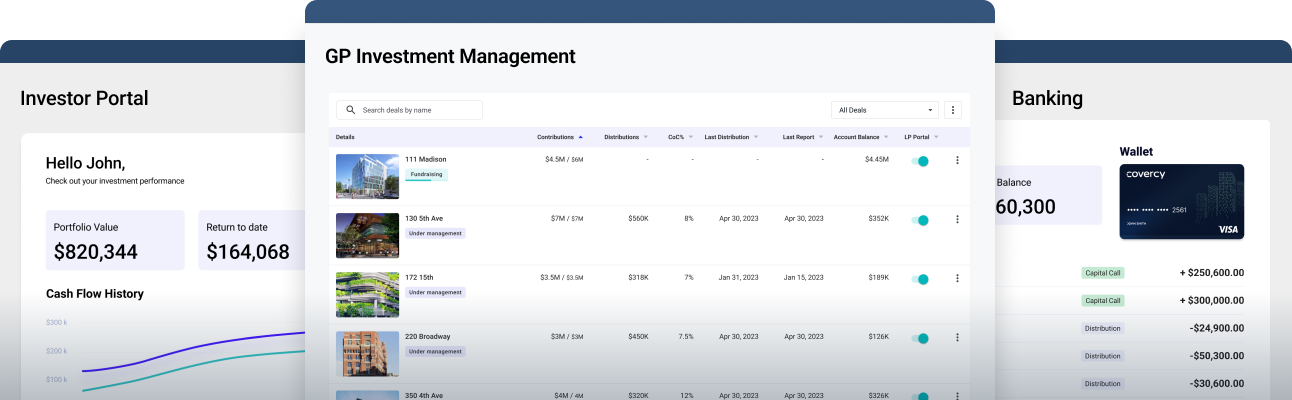Screen dimensions: 1292x400
Task: Toggle LP Portal switch for 130 5th Ave
Action: point(920,220)
